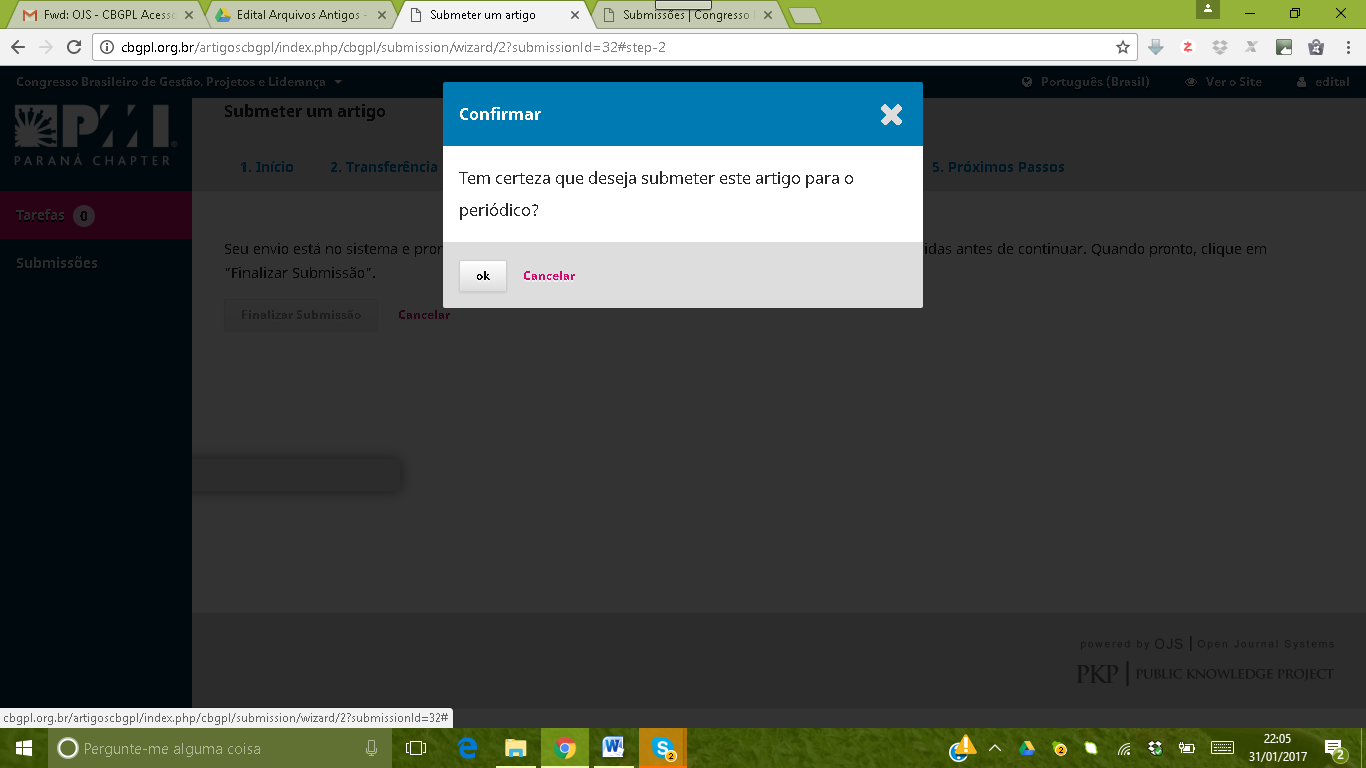Open the Dropbox system tray icon
Viewport: 1366px width, 768px height.
pos(1155,748)
